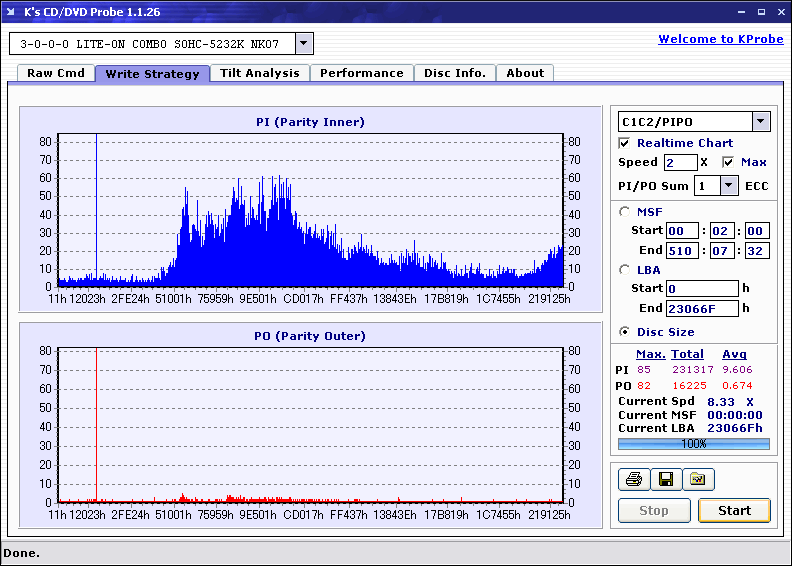Click the PO max value 82
The width and height of the screenshot is (792, 566).
tap(644, 386)
